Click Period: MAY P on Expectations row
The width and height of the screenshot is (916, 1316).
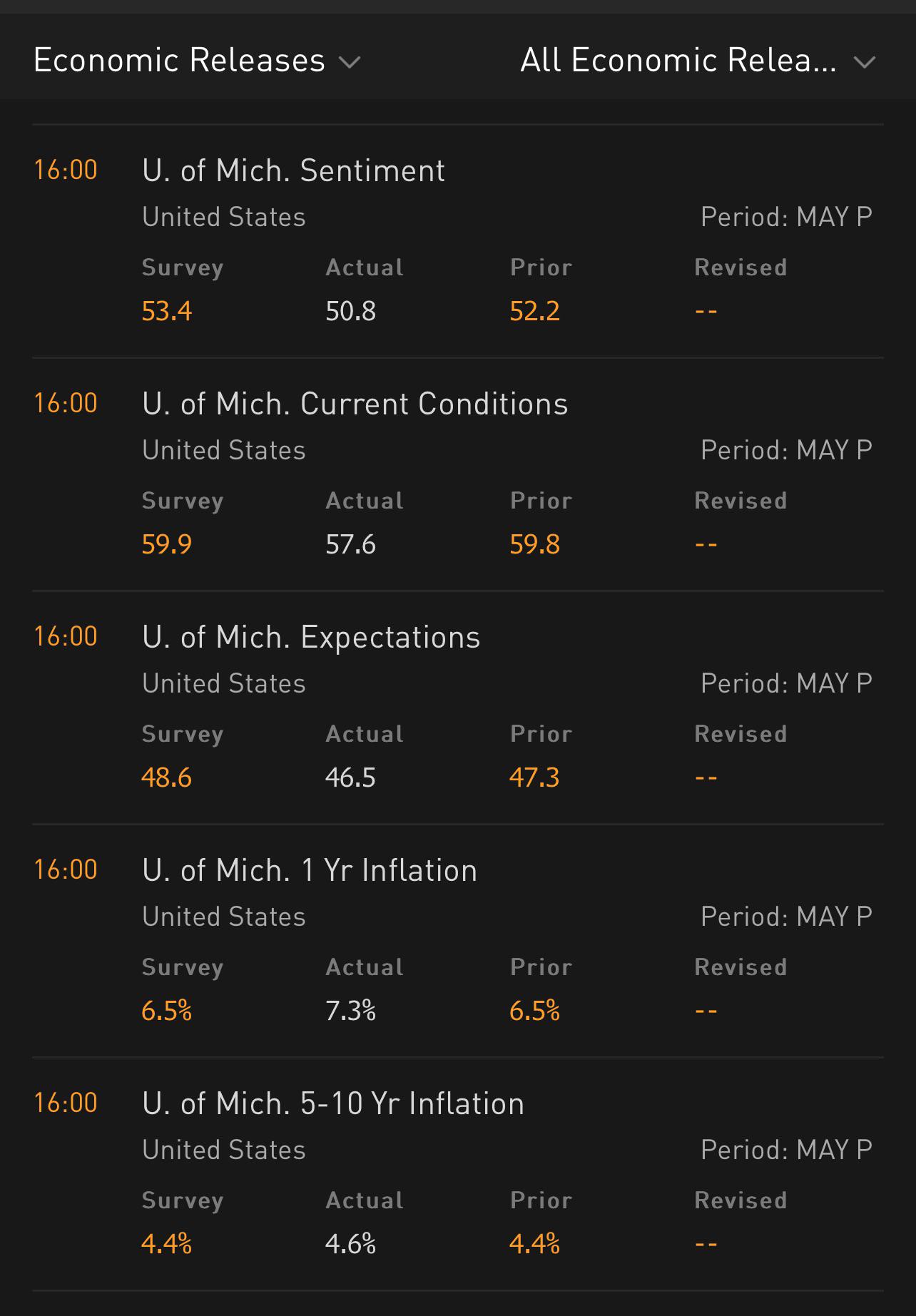click(x=786, y=683)
